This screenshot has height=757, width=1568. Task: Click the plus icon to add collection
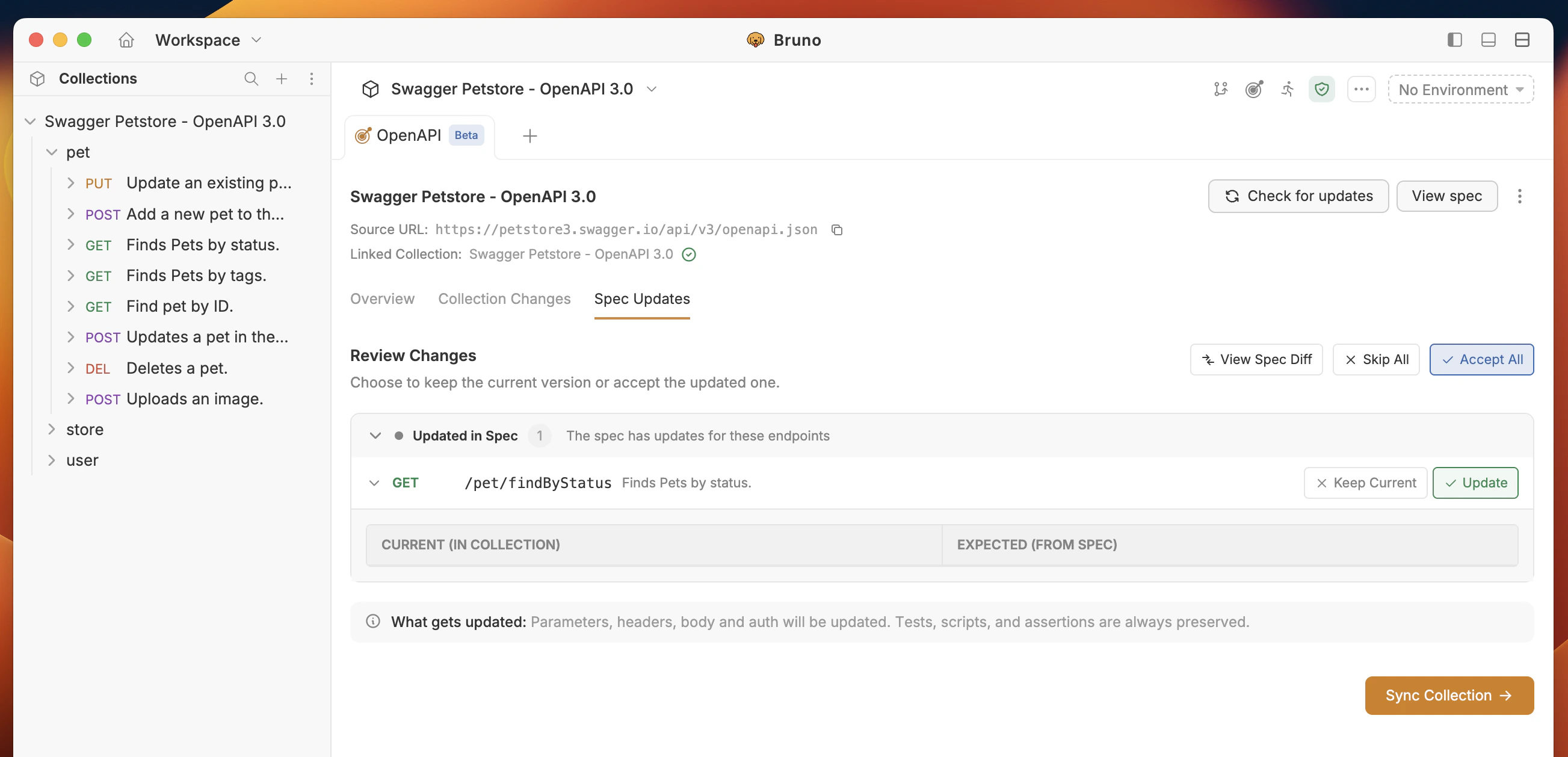(x=281, y=78)
